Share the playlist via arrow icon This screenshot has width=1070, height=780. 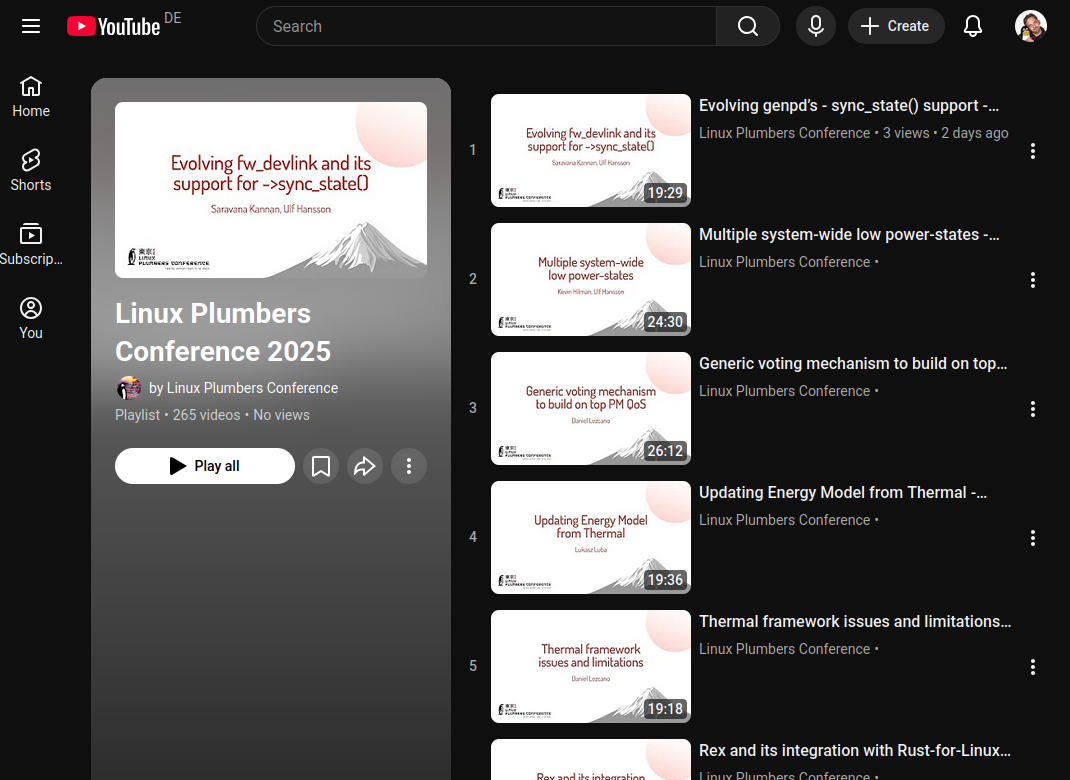(x=365, y=466)
